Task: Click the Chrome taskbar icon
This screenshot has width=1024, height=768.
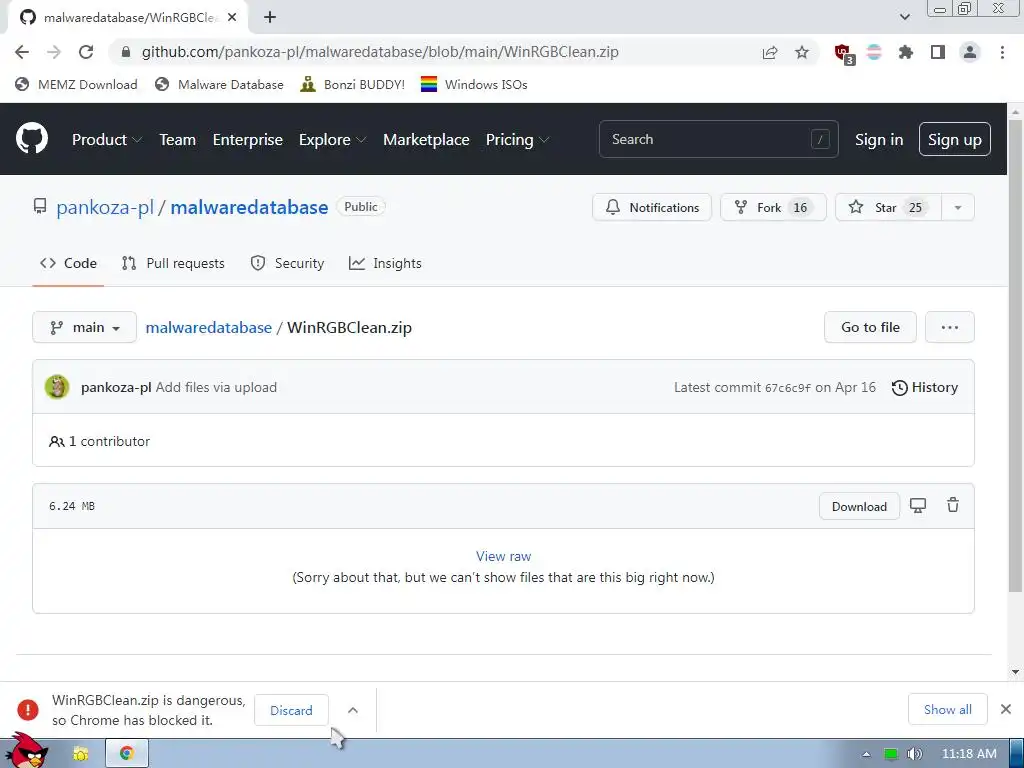Action: pos(127,754)
